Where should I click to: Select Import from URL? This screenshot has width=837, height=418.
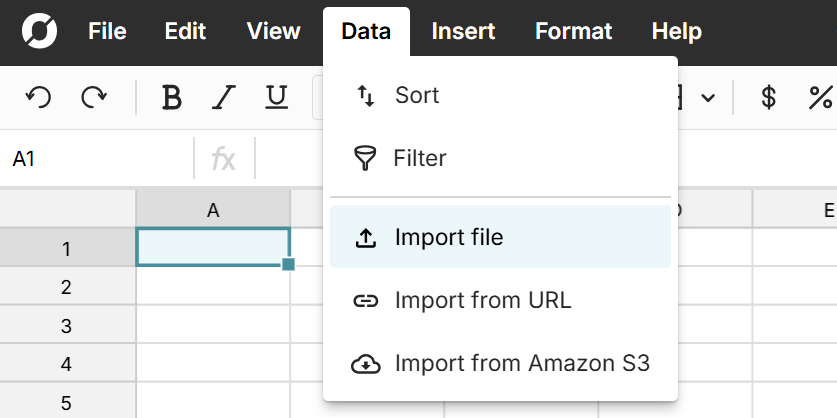(x=483, y=300)
